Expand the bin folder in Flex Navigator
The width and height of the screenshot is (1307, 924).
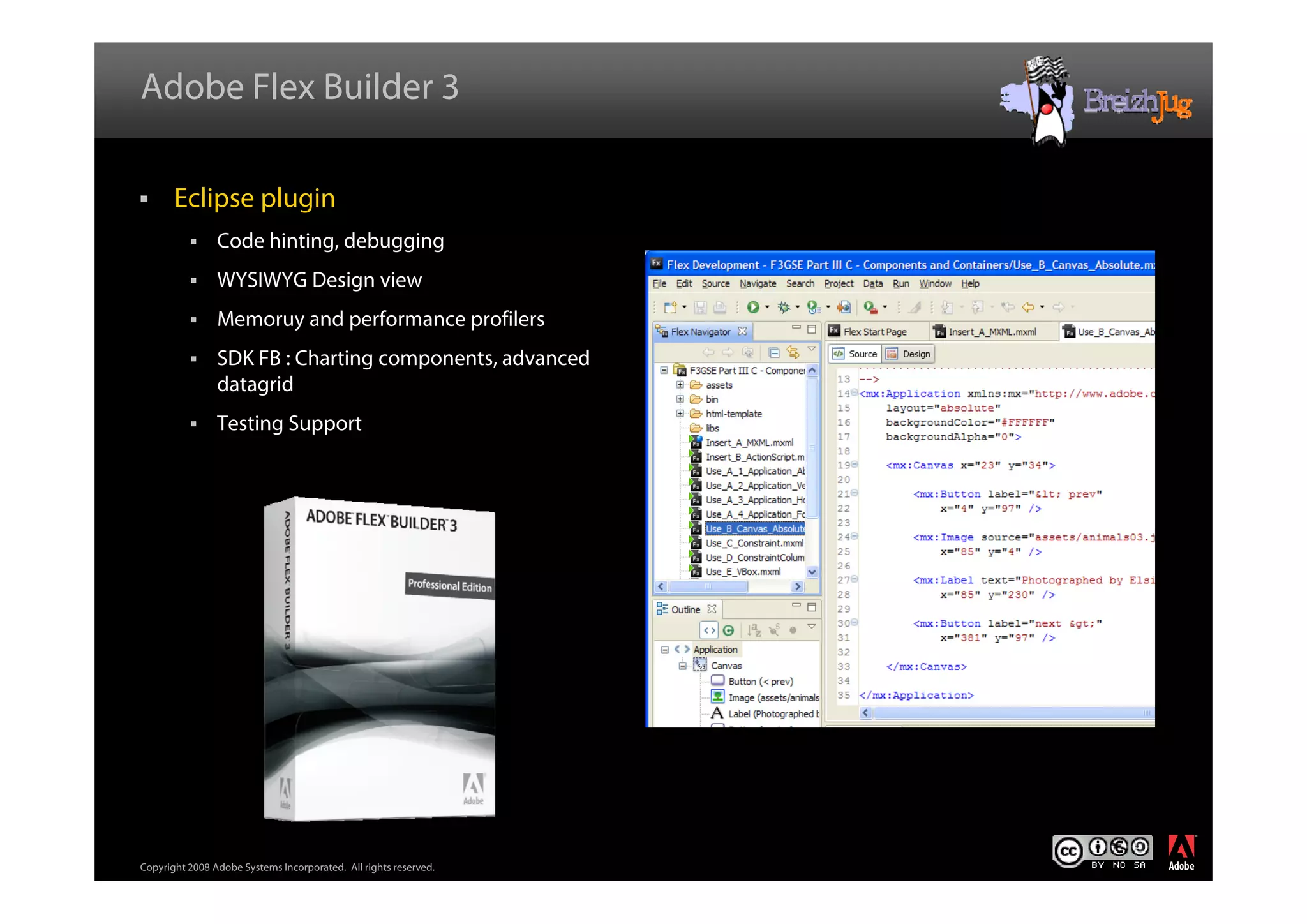(680, 399)
